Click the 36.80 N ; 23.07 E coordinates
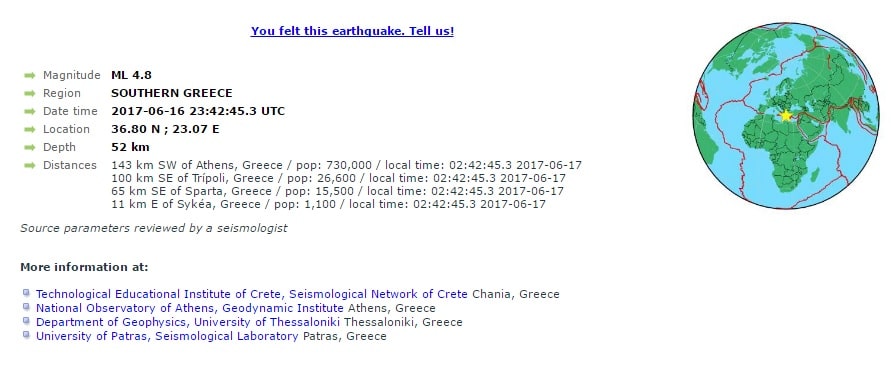This screenshot has width=891, height=378. point(165,129)
